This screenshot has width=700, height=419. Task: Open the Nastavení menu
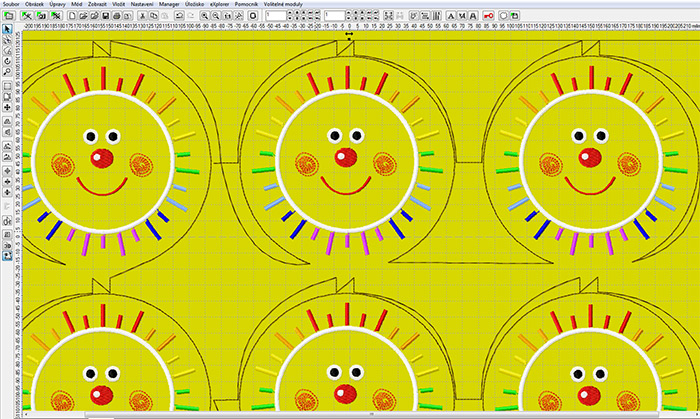[142, 4]
